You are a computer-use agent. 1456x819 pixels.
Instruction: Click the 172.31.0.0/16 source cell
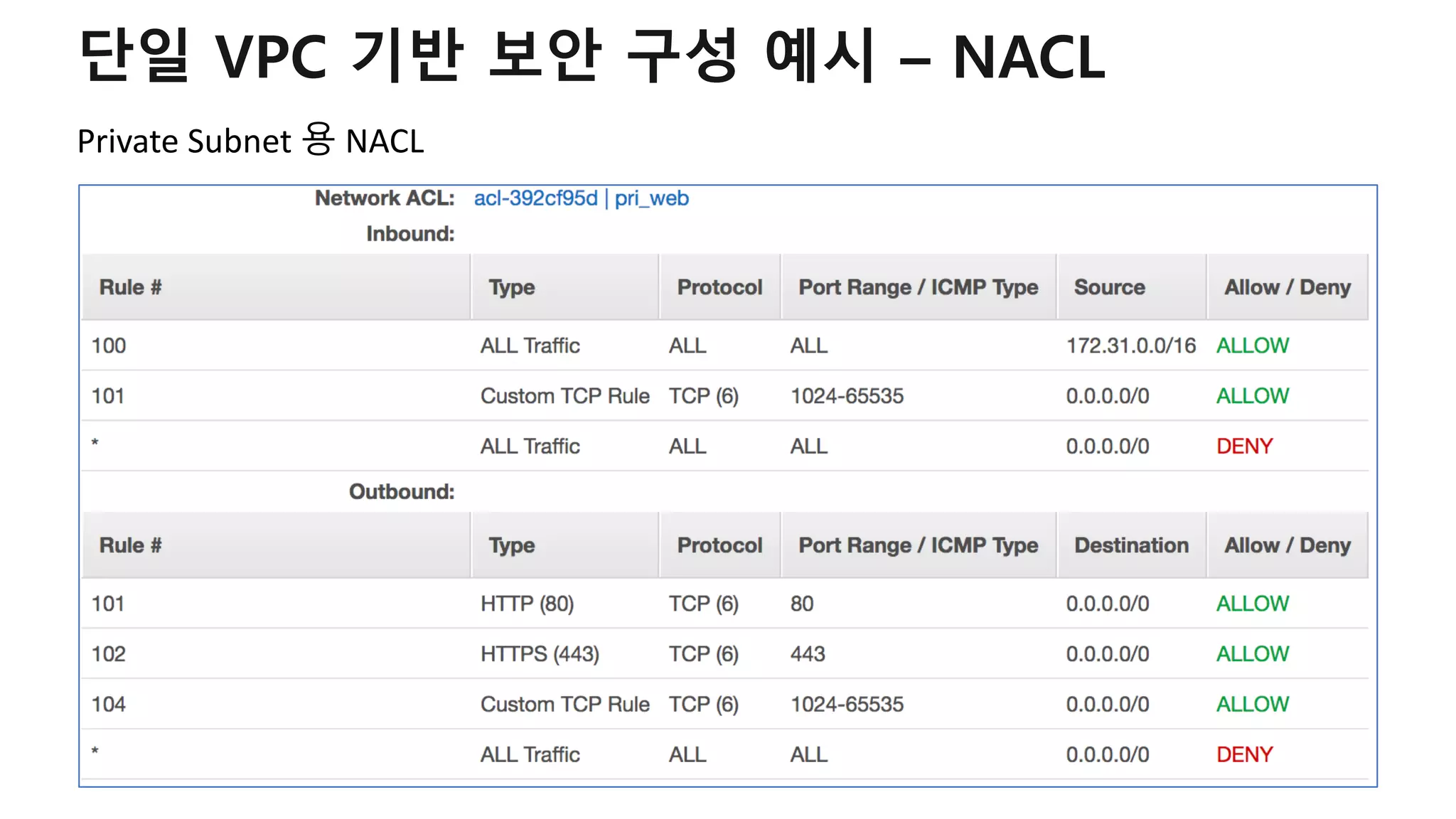pos(1131,346)
